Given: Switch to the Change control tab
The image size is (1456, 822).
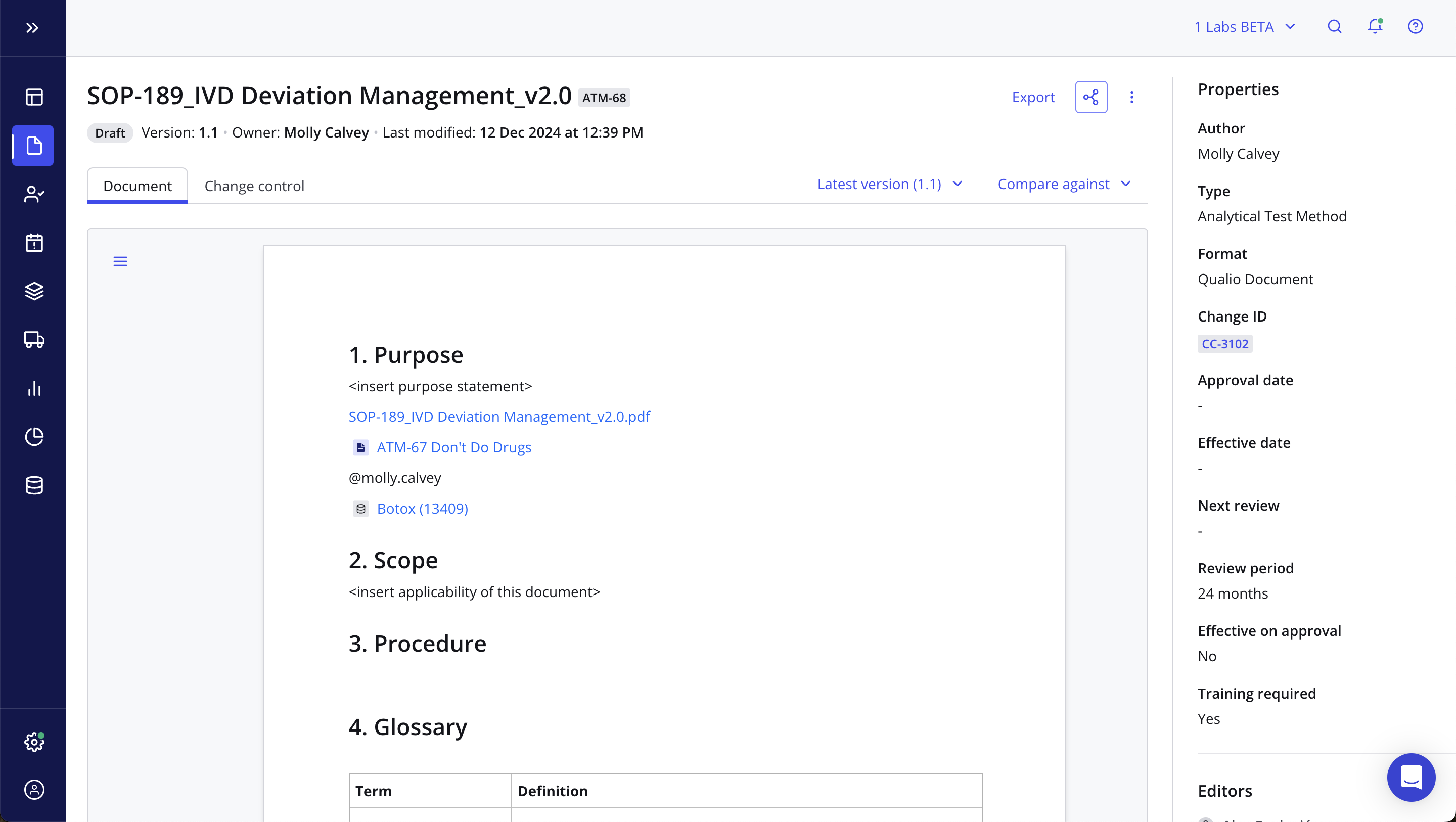Looking at the screenshot, I should [254, 186].
